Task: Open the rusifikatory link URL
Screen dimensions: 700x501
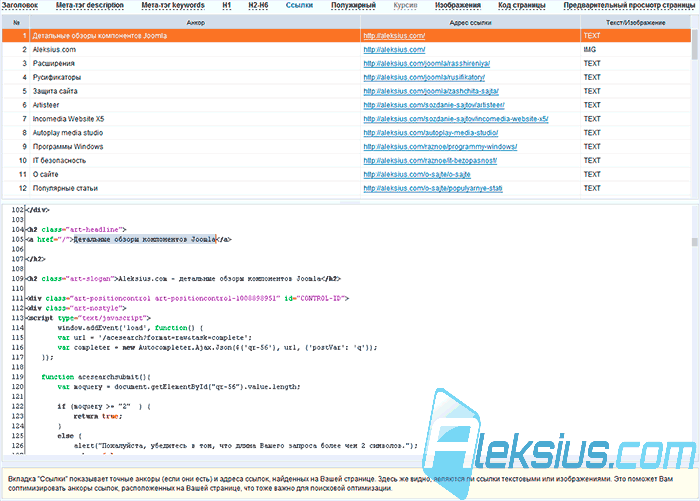Action: (424, 77)
